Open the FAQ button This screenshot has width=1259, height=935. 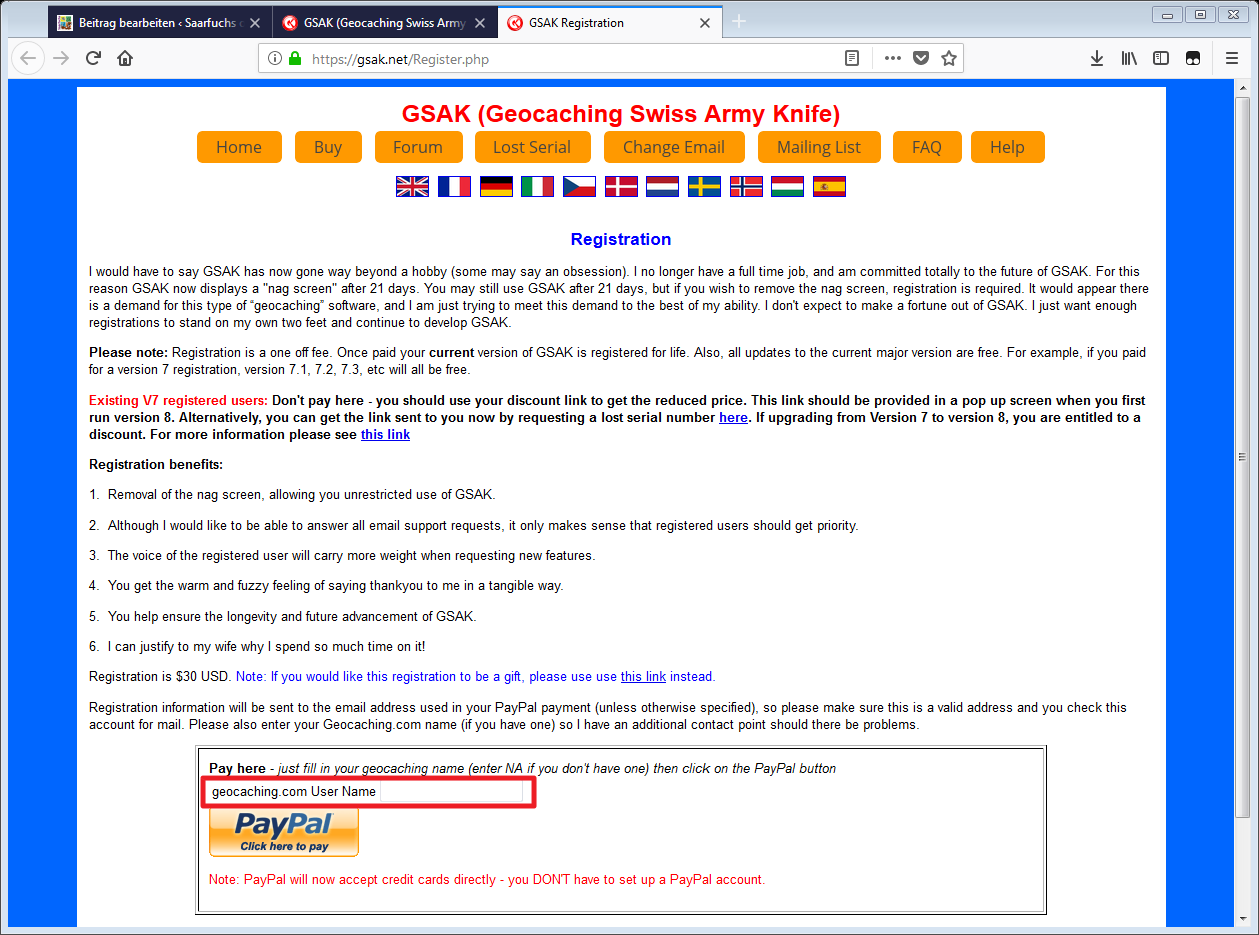pyautogui.click(x=927, y=147)
